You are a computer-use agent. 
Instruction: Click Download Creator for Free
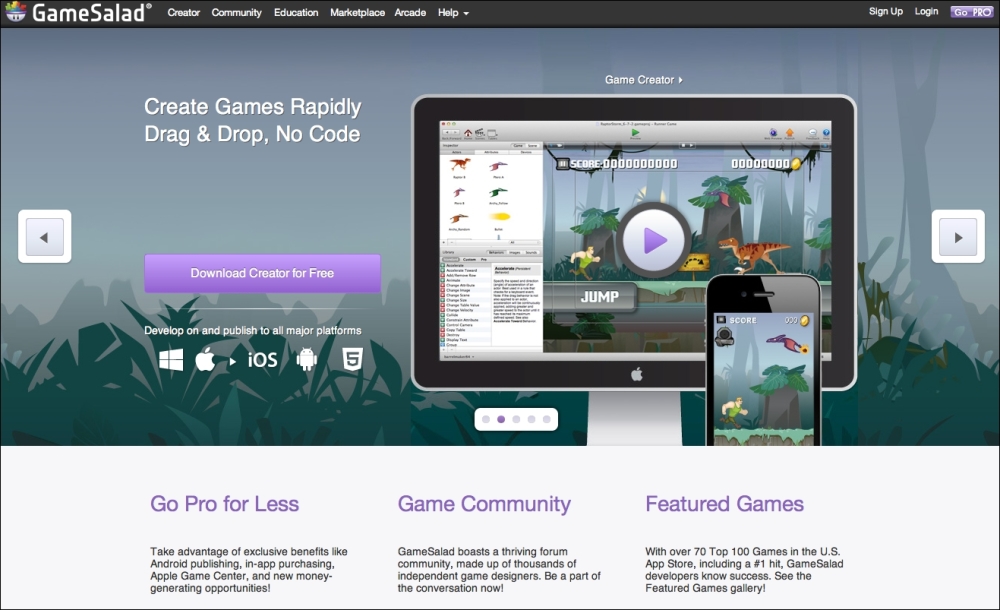(262, 273)
